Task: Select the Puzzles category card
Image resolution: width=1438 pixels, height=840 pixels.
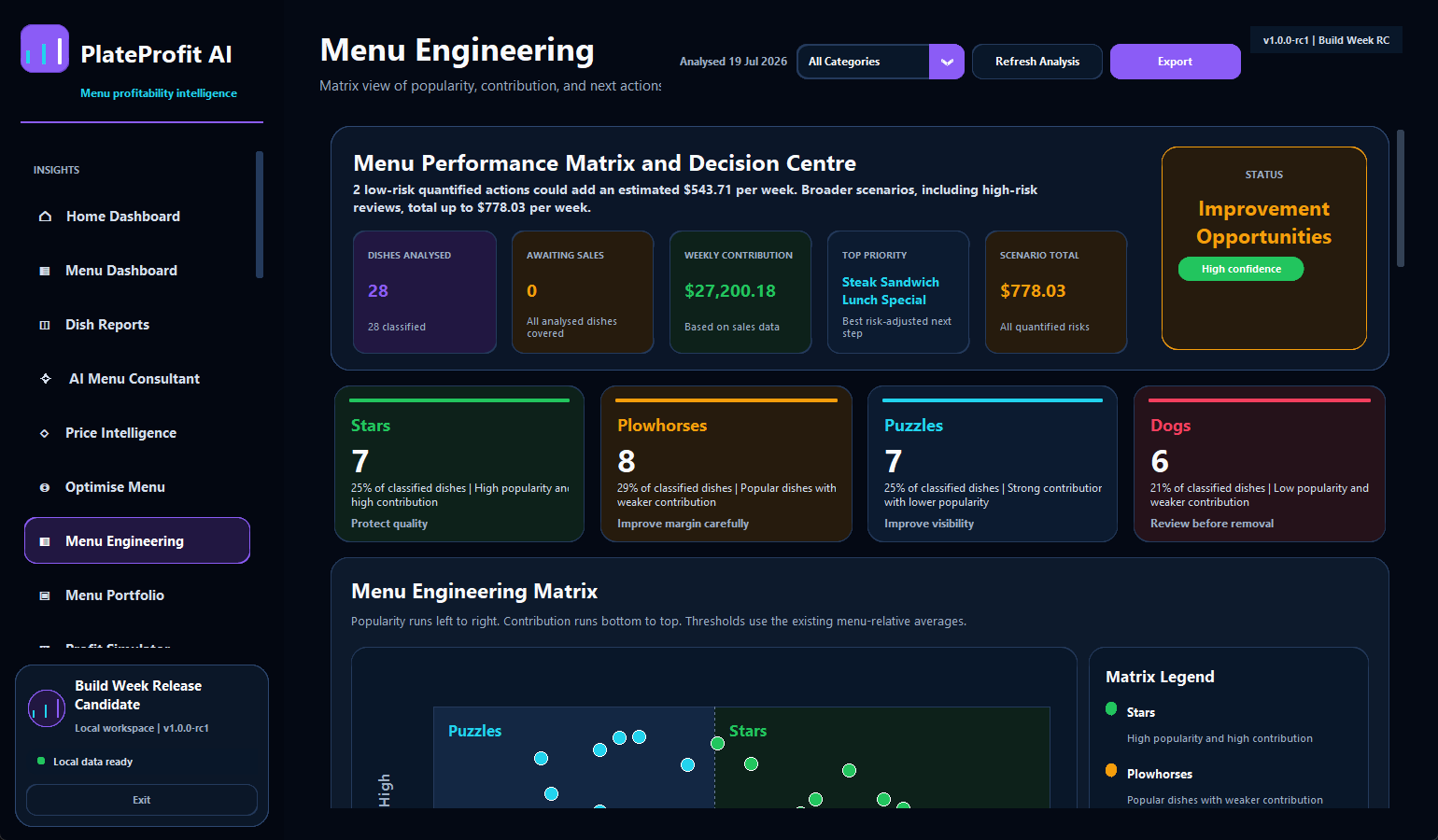Action: [x=993, y=464]
